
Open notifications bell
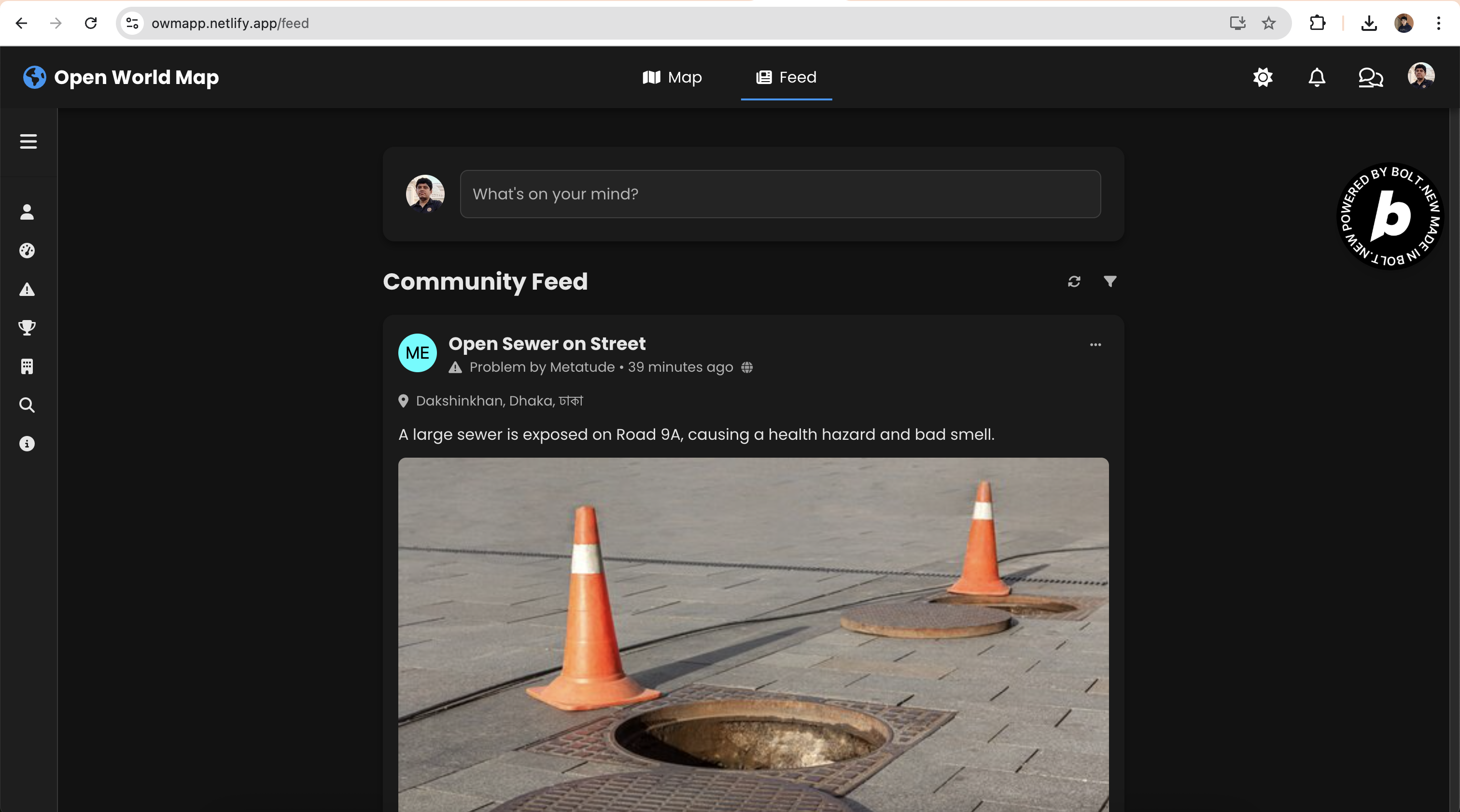1317,77
